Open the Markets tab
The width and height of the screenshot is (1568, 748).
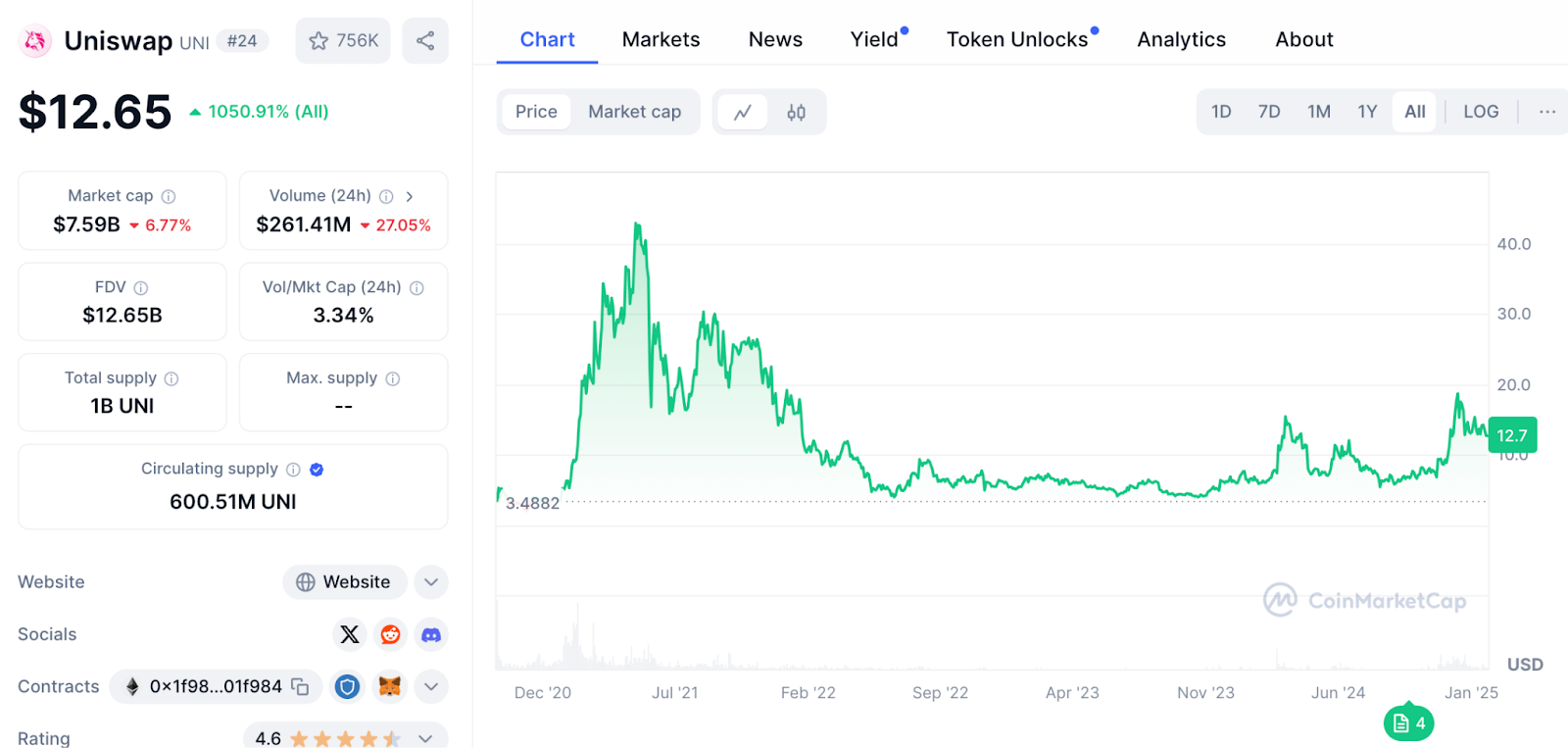point(661,39)
